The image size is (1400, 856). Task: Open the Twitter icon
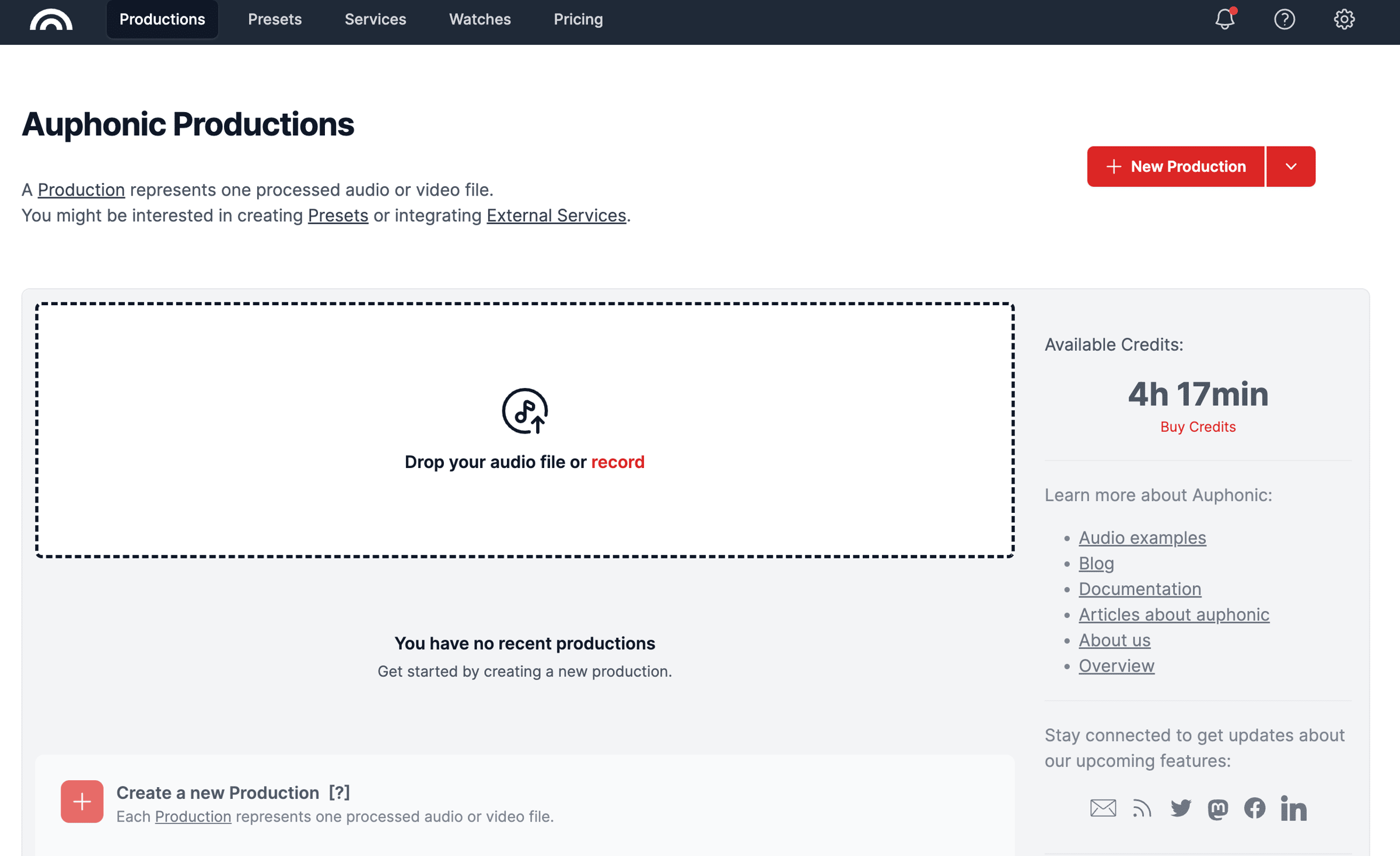click(1181, 808)
